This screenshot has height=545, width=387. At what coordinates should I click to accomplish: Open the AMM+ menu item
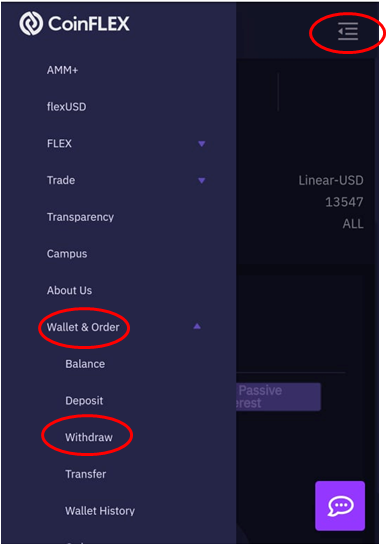point(63,70)
